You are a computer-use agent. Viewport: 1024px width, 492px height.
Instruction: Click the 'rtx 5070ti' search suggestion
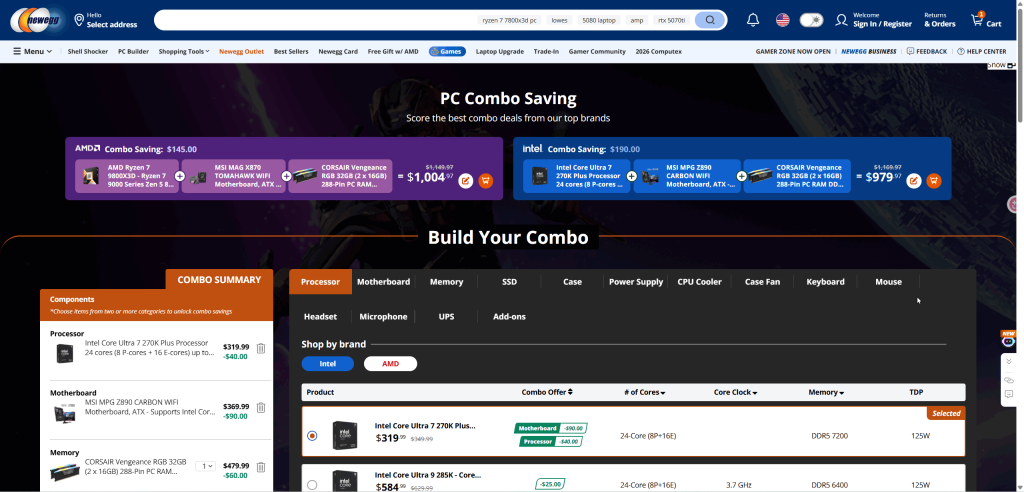[672, 20]
